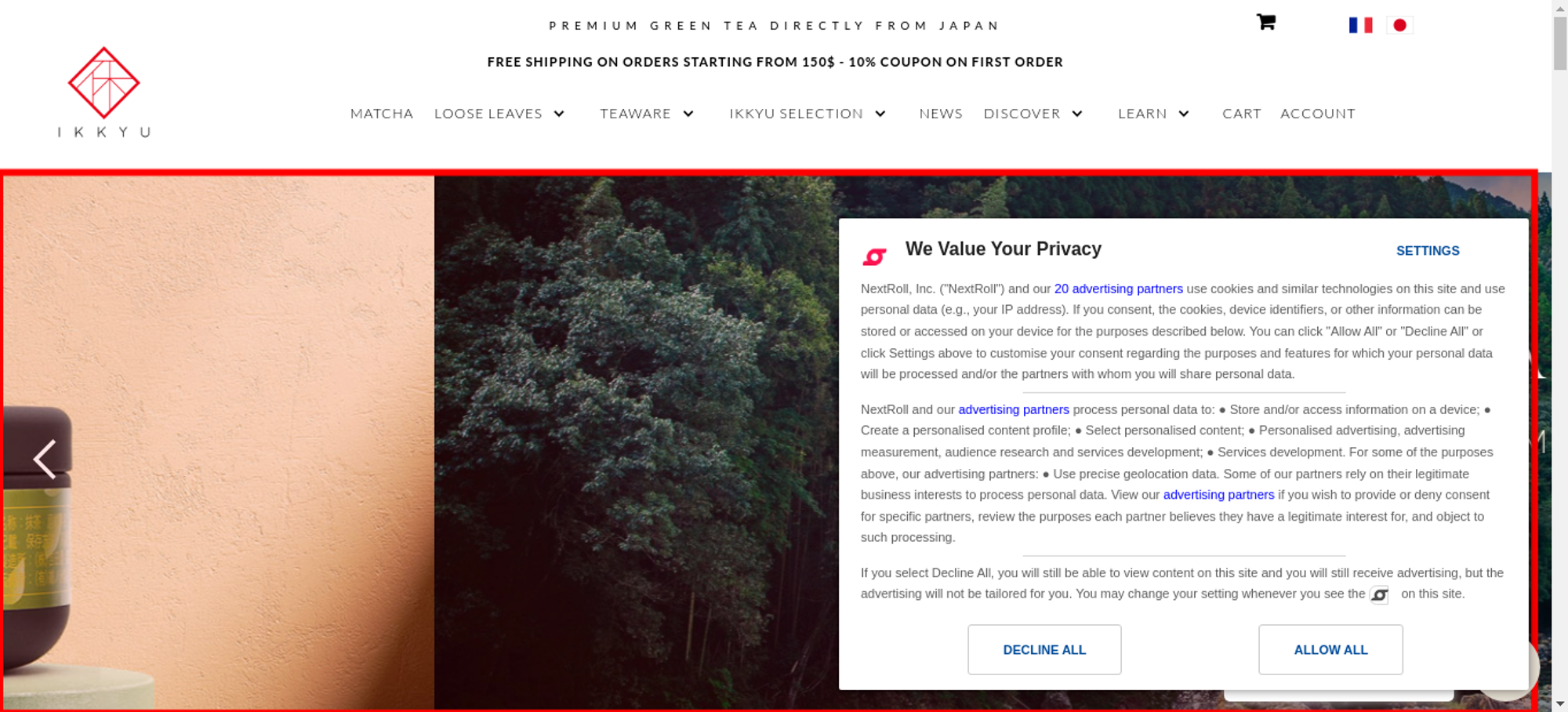Viewport: 1568px width, 712px height.
Task: Click Decline All button
Action: point(1044,649)
